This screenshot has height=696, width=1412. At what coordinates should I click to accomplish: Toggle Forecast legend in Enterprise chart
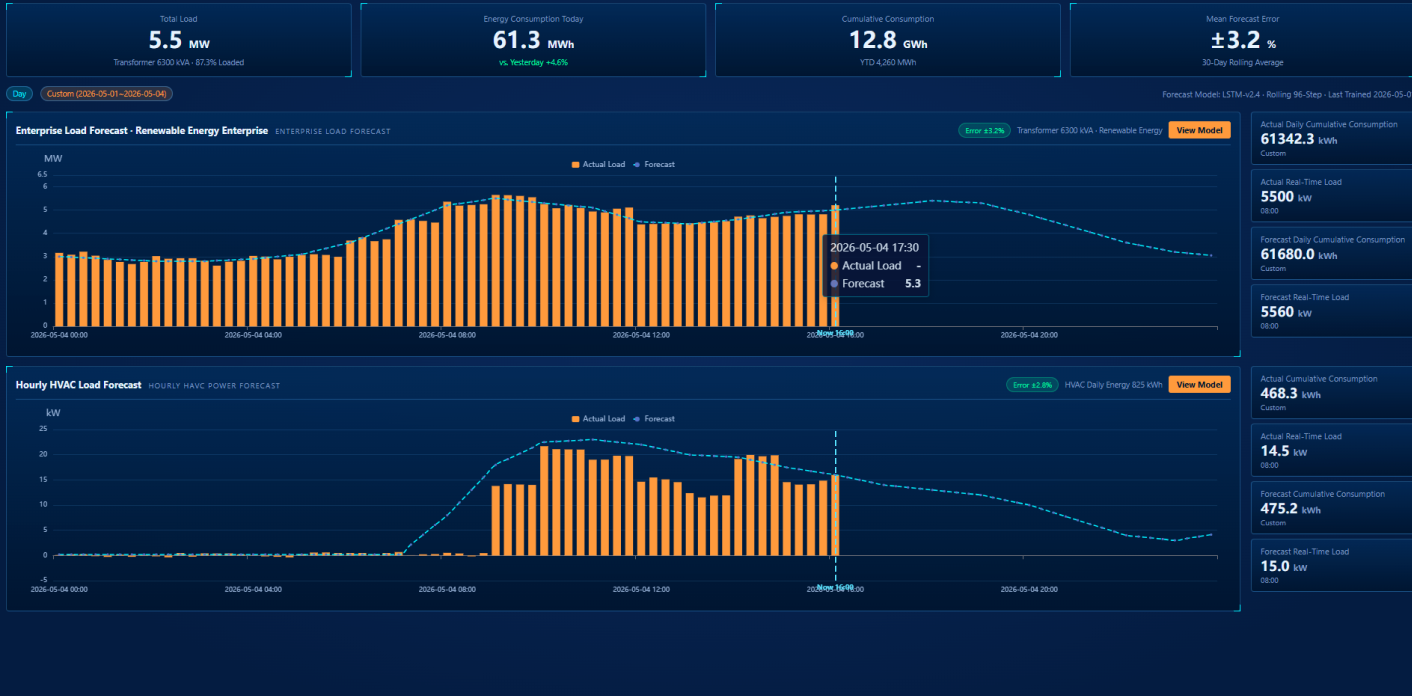pos(654,164)
